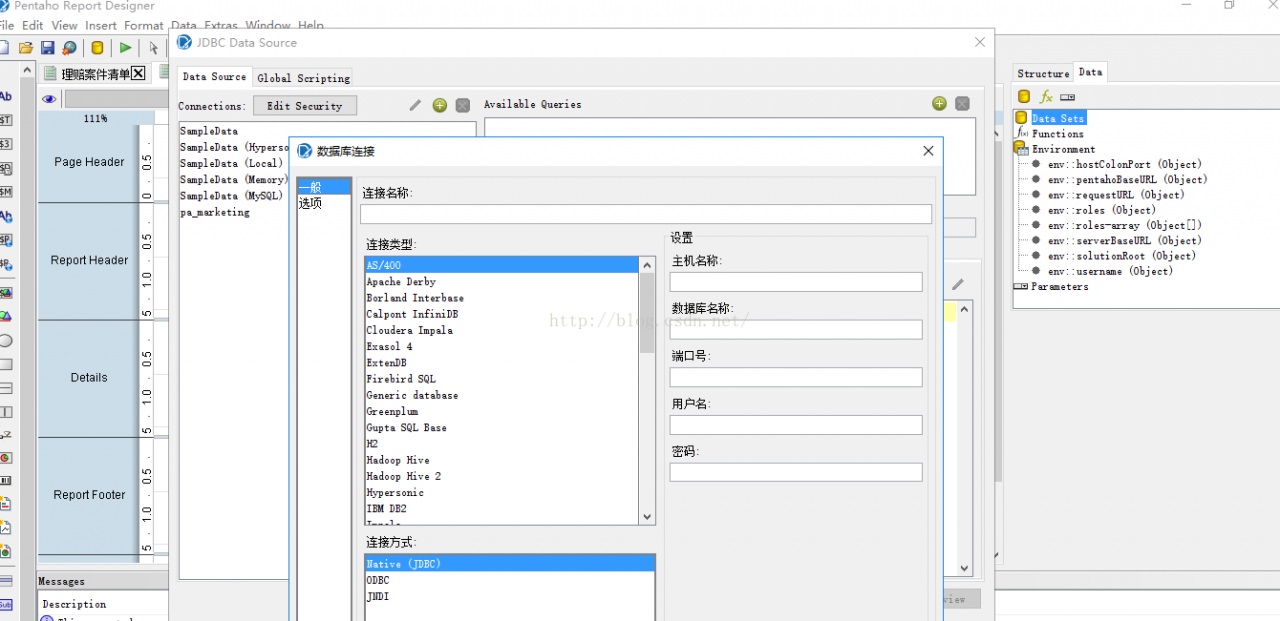Focus the 端口号 input field
1280x621 pixels.
point(796,377)
